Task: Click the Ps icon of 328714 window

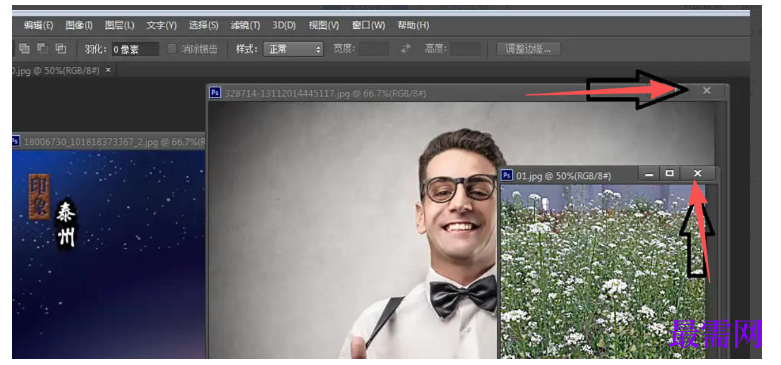Action: coord(215,93)
